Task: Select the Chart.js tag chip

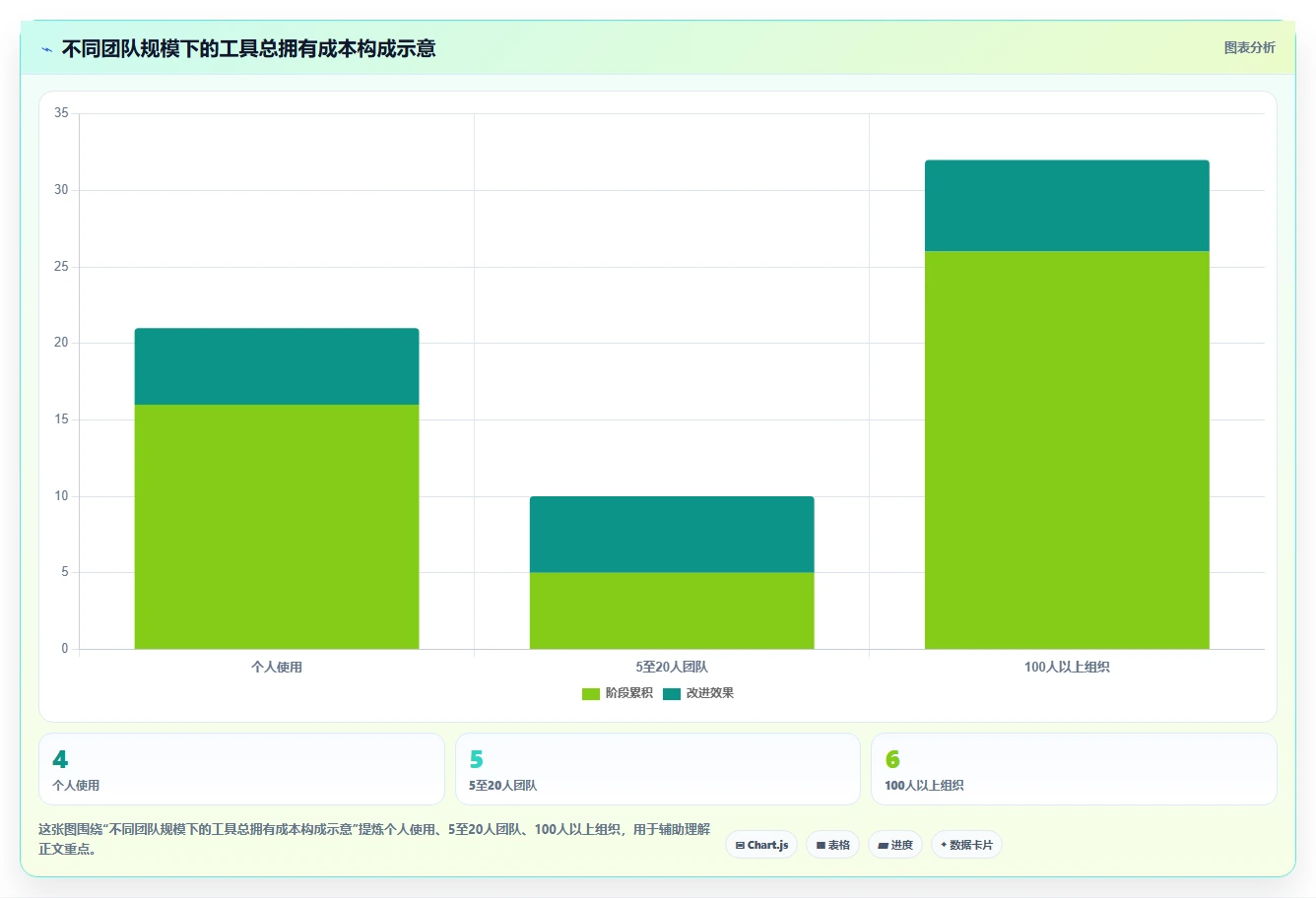Action: 761,845
